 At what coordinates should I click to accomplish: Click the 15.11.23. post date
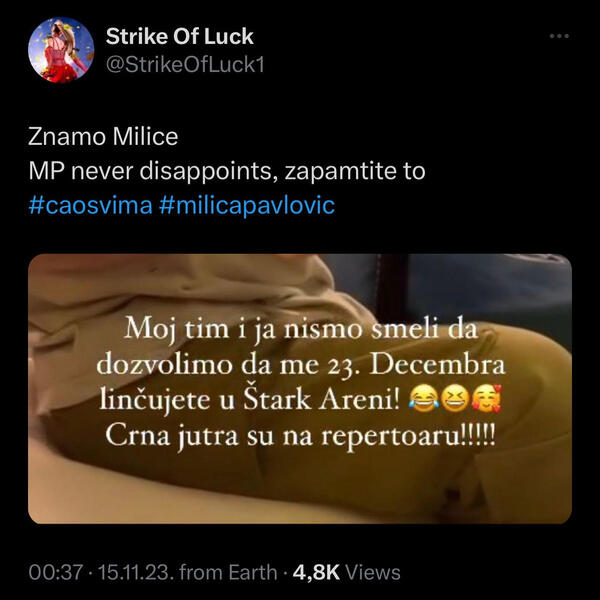pos(135,572)
